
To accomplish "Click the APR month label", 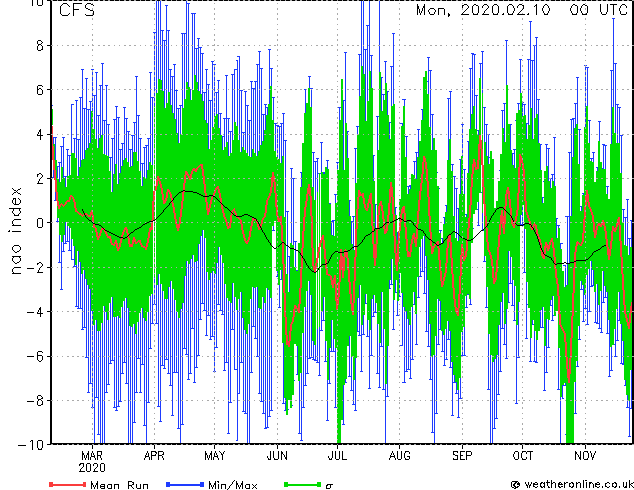I will pos(154,456).
